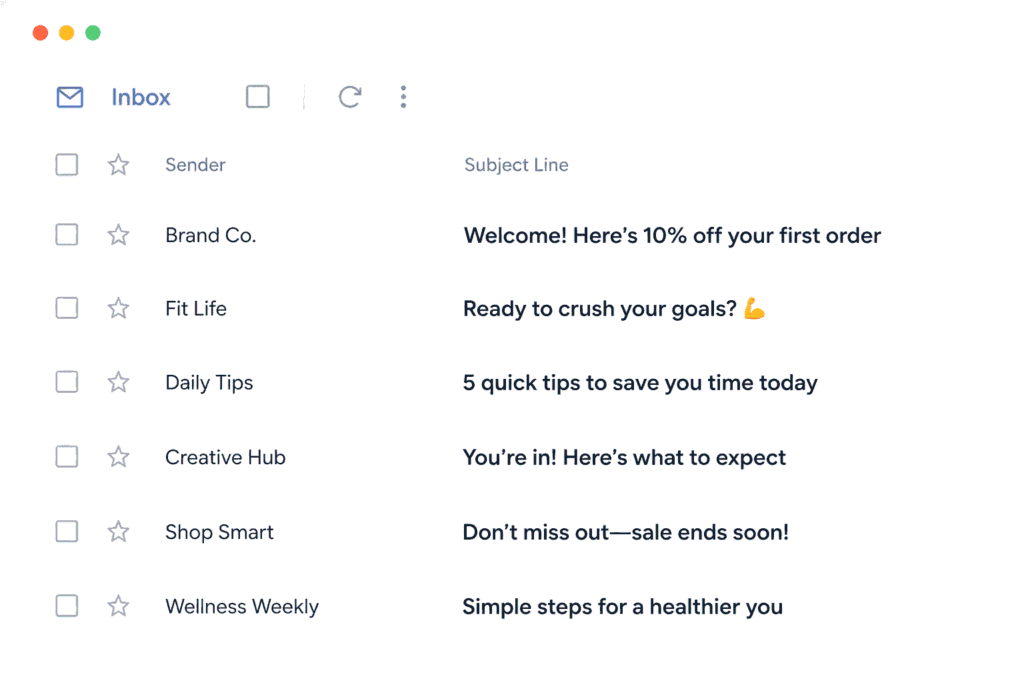Check the Brand Co. email checkbox
The width and height of the screenshot is (1024, 683).
coord(67,234)
